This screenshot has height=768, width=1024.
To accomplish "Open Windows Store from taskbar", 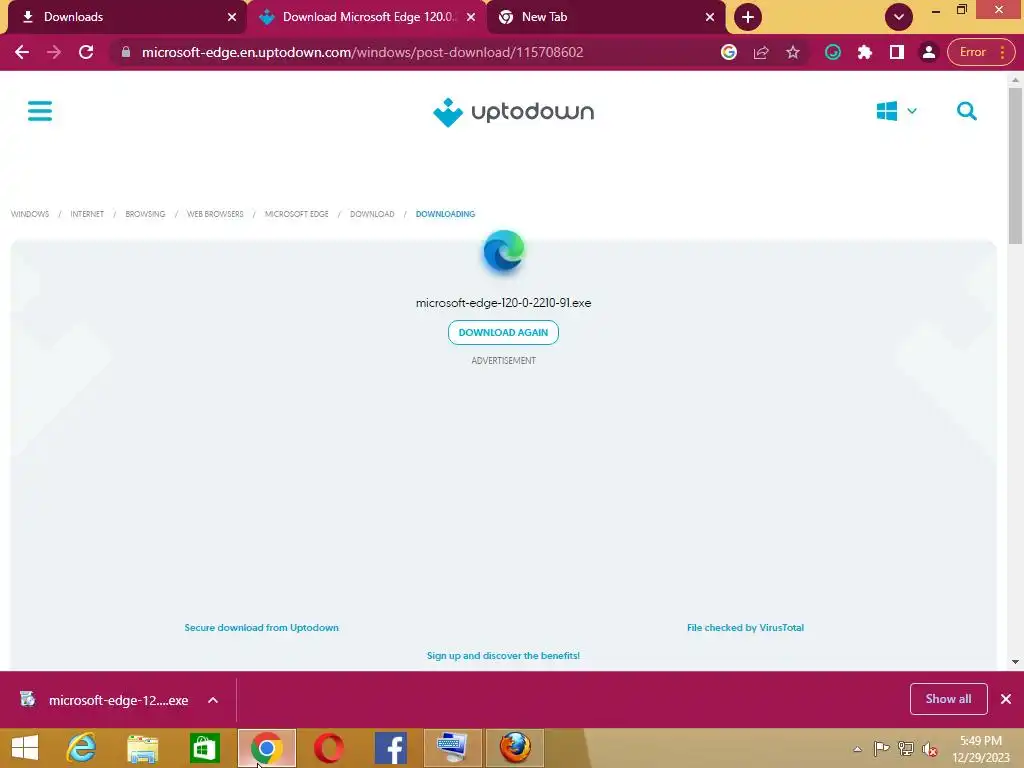I will [x=204, y=748].
